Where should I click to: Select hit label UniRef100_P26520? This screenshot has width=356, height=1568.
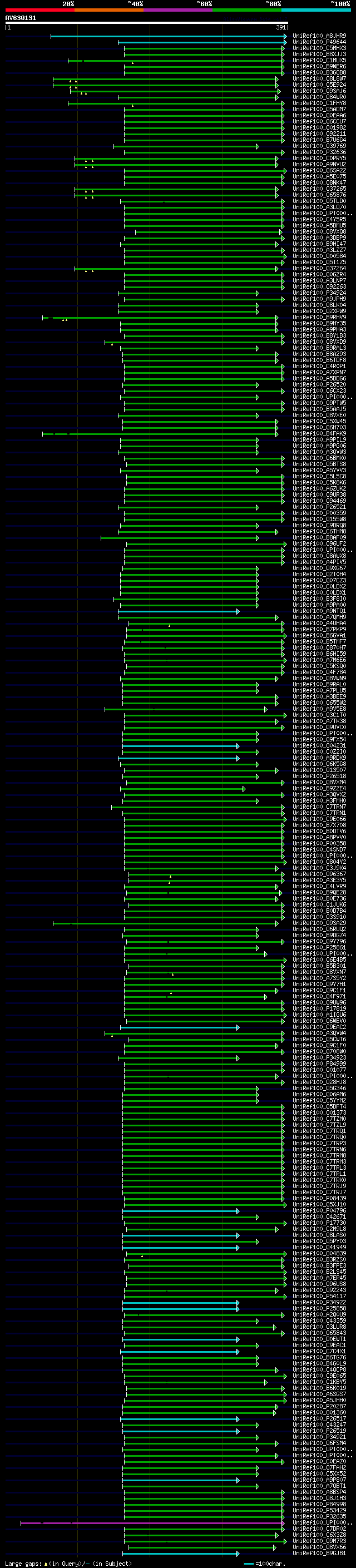coord(319,385)
